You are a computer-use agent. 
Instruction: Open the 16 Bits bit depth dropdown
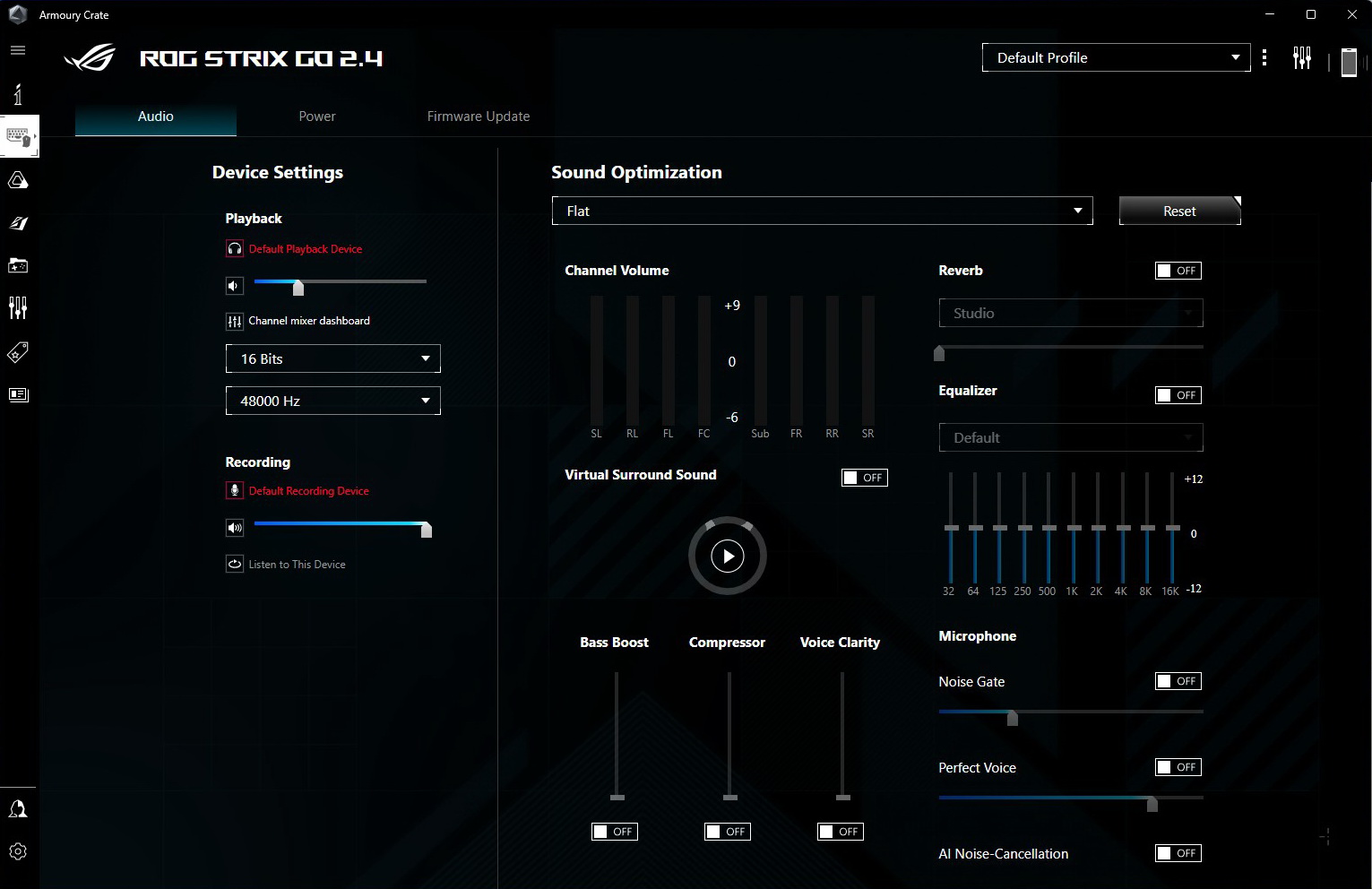point(332,358)
